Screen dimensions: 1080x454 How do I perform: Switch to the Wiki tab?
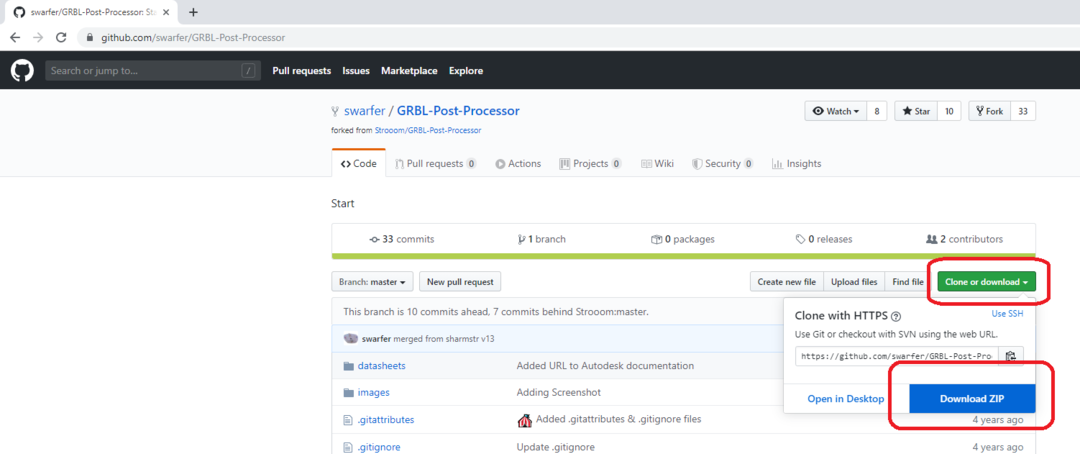pos(657,164)
